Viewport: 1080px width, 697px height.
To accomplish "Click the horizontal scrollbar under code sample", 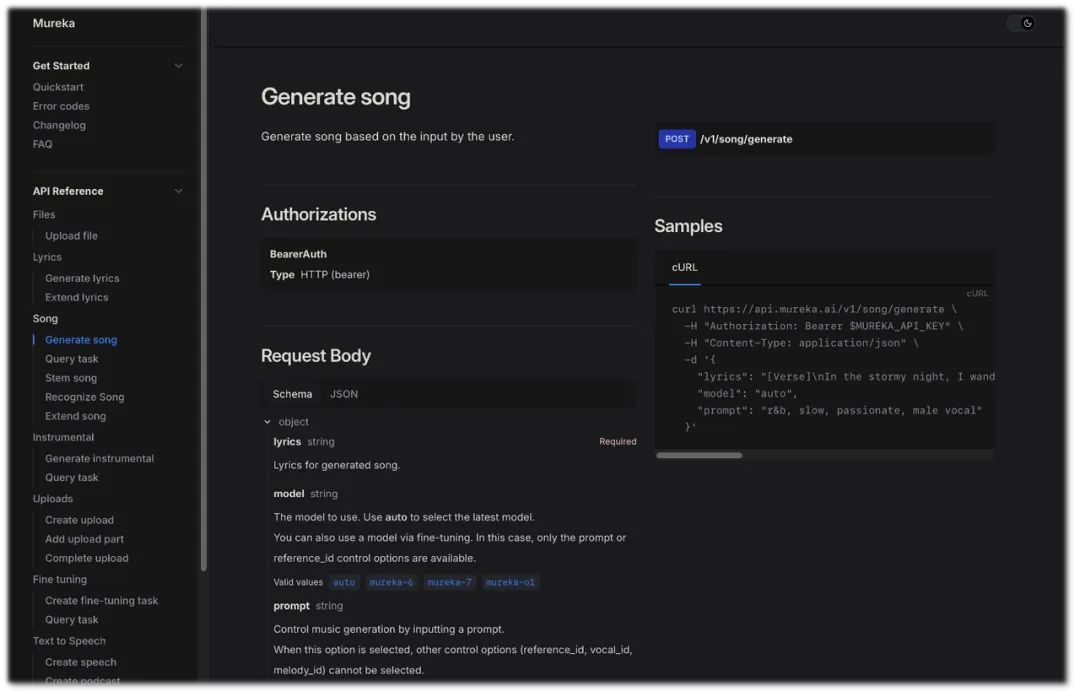I will (x=699, y=455).
